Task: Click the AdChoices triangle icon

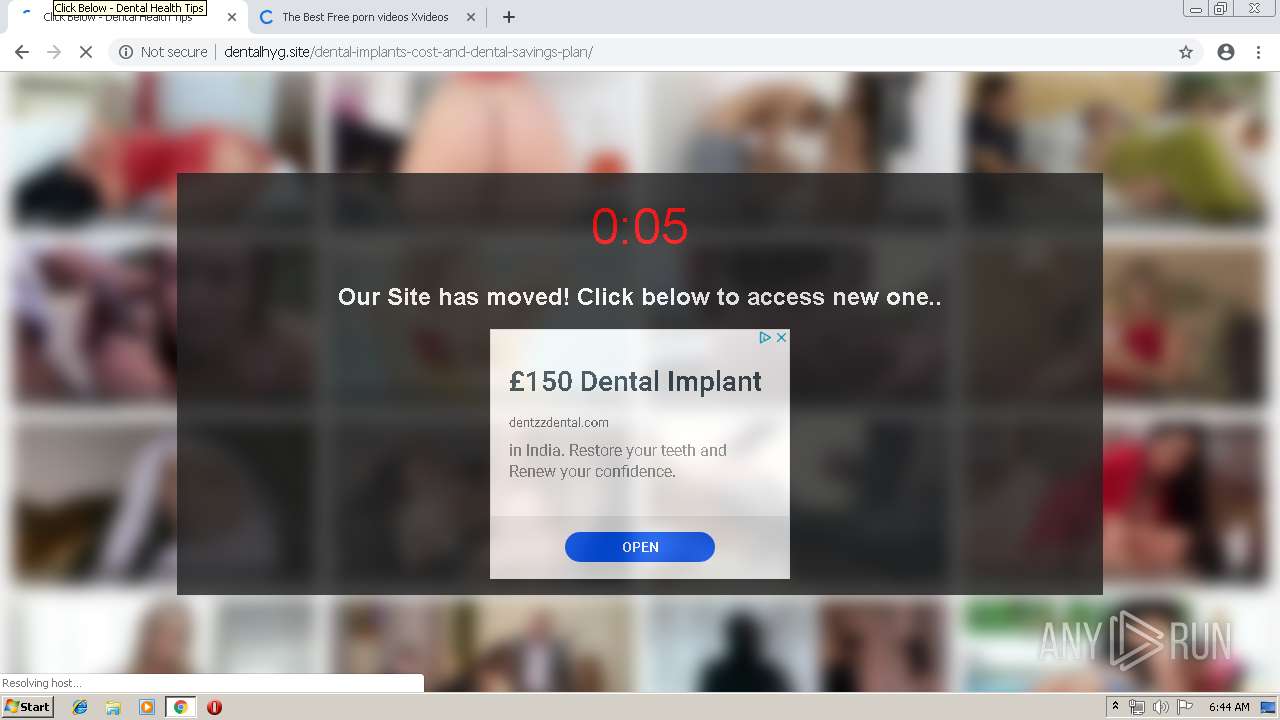Action: [765, 338]
